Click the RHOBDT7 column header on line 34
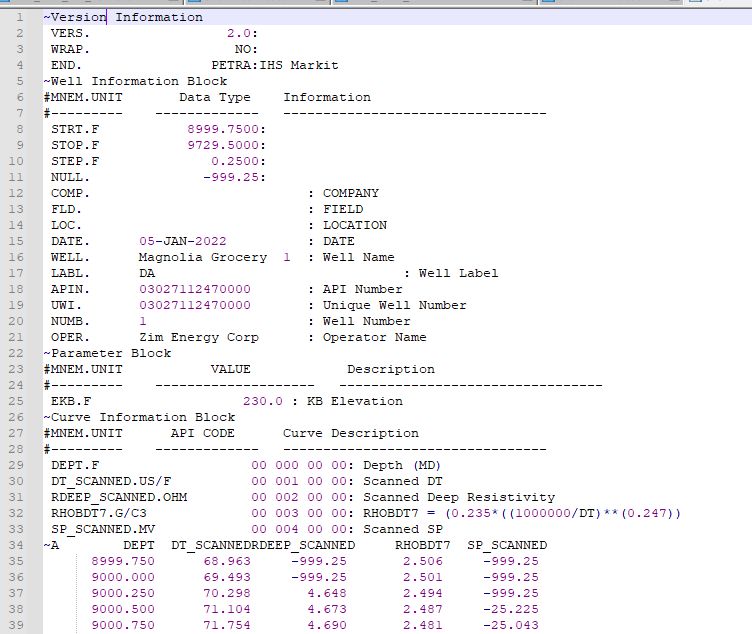The image size is (752, 634). tap(423, 545)
